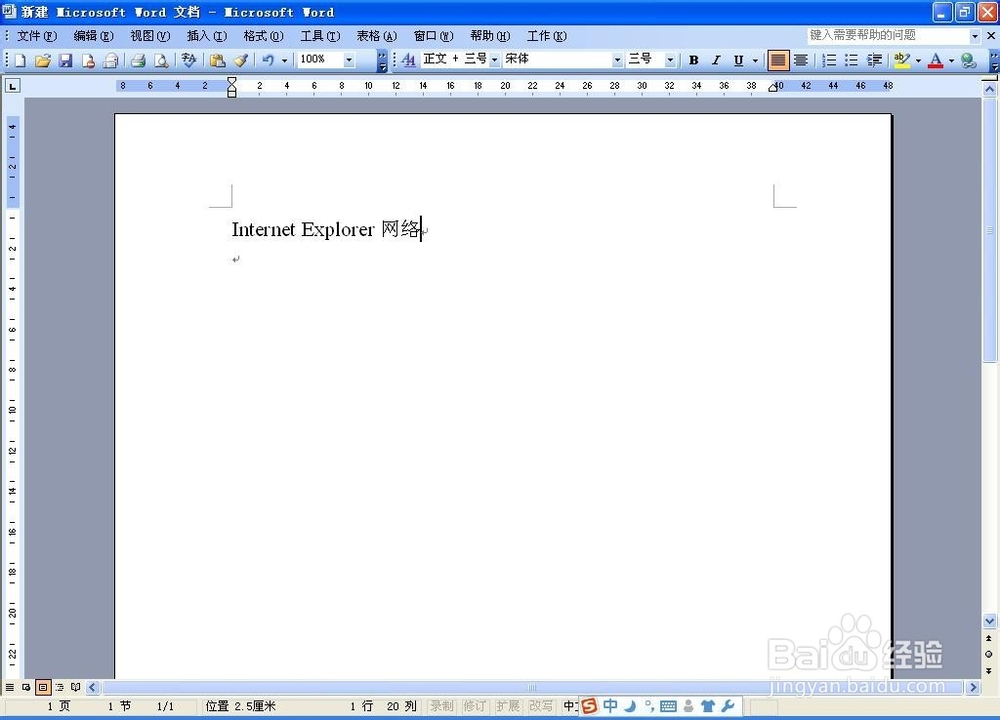The height and width of the screenshot is (720, 1000).
Task: Open the 编辑(E) menu
Action: [x=93, y=36]
